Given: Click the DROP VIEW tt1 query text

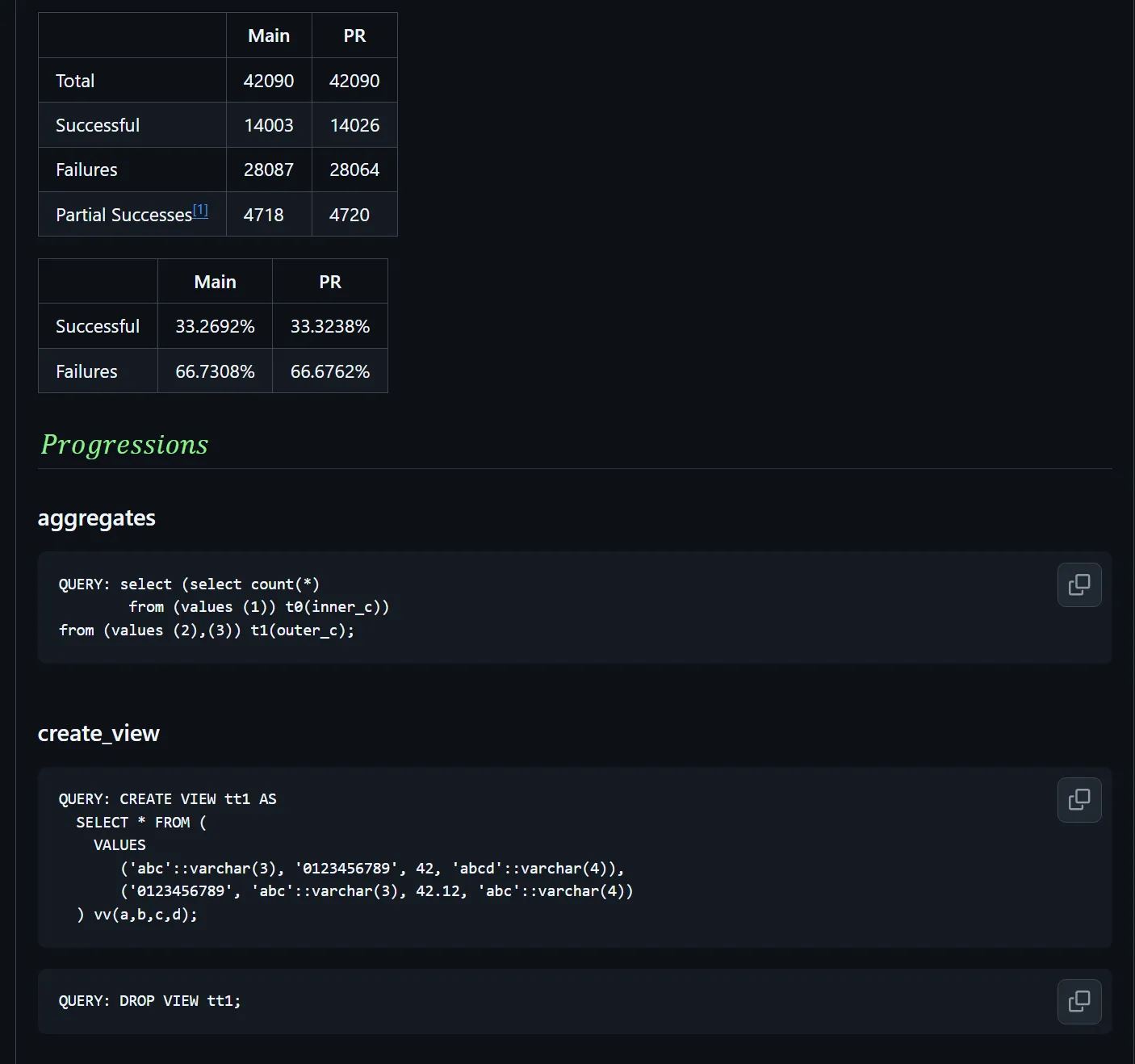Looking at the screenshot, I should click(x=179, y=1001).
